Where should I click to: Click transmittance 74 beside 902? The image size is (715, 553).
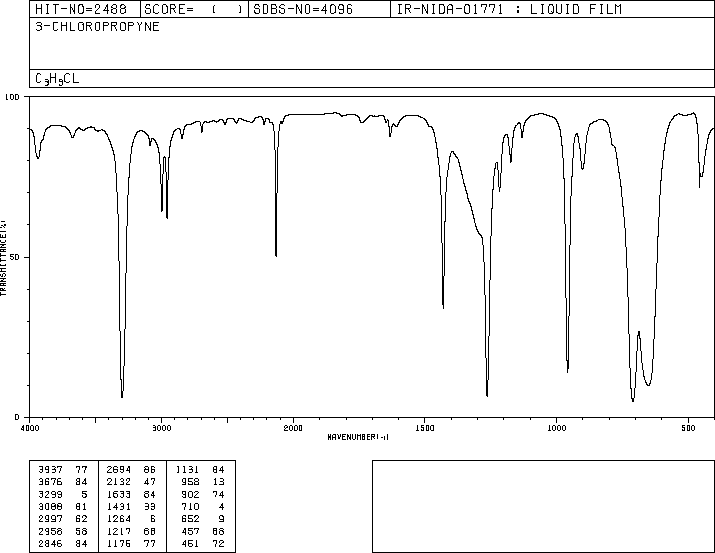point(218,494)
